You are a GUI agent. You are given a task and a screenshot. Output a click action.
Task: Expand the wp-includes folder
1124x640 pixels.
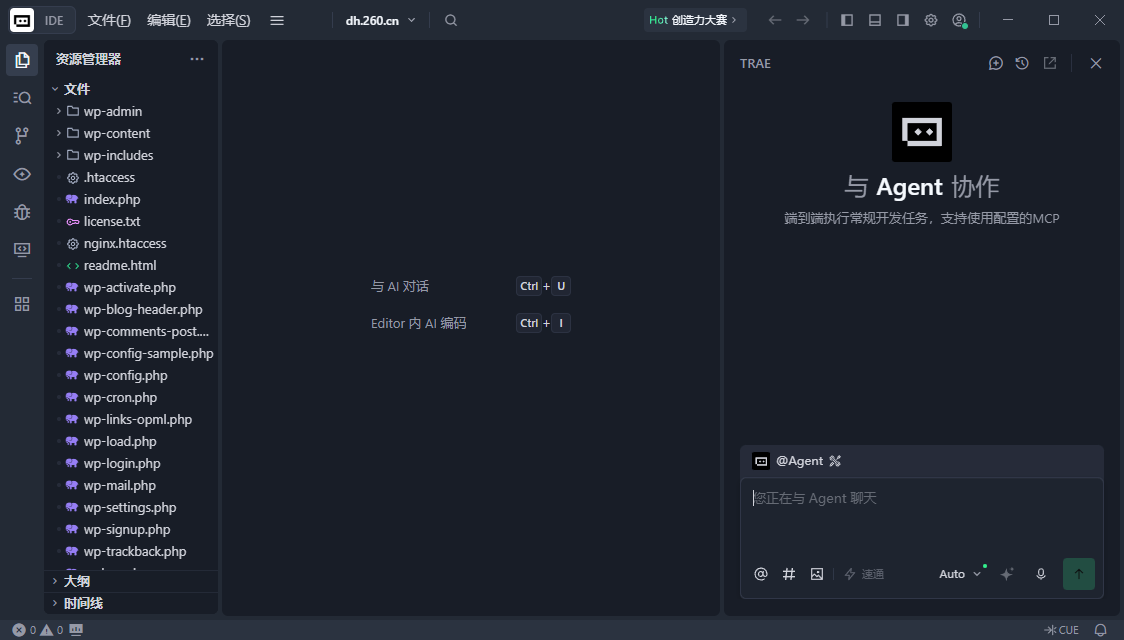[x=132, y=156]
